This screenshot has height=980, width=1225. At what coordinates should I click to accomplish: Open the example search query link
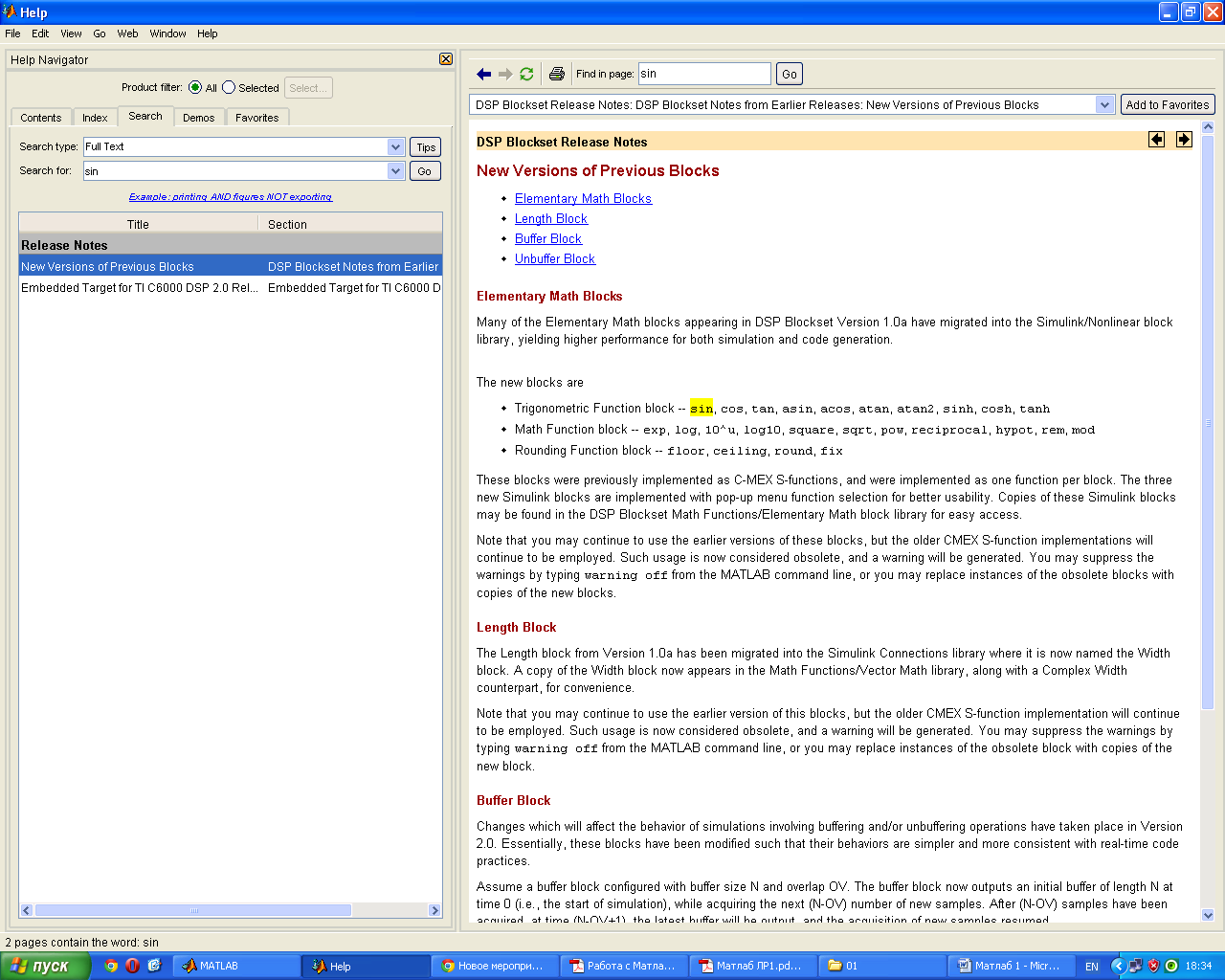pos(231,197)
